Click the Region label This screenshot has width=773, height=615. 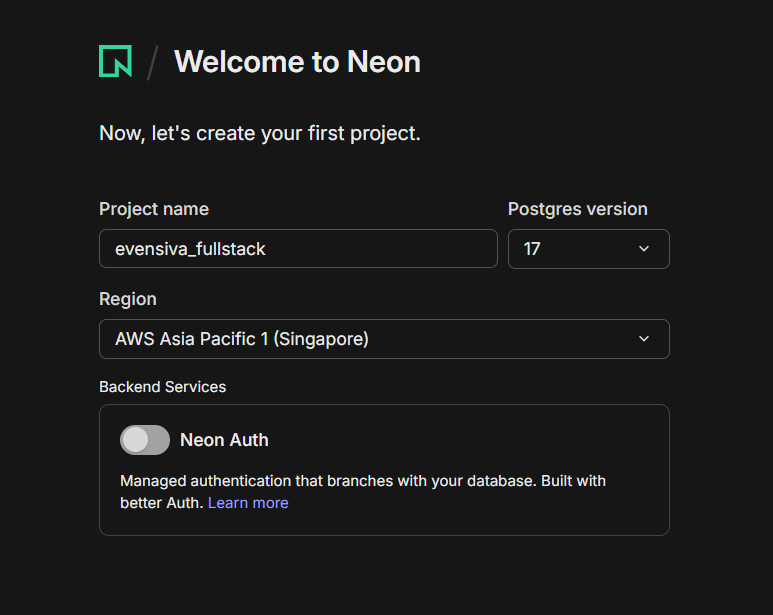coord(128,299)
